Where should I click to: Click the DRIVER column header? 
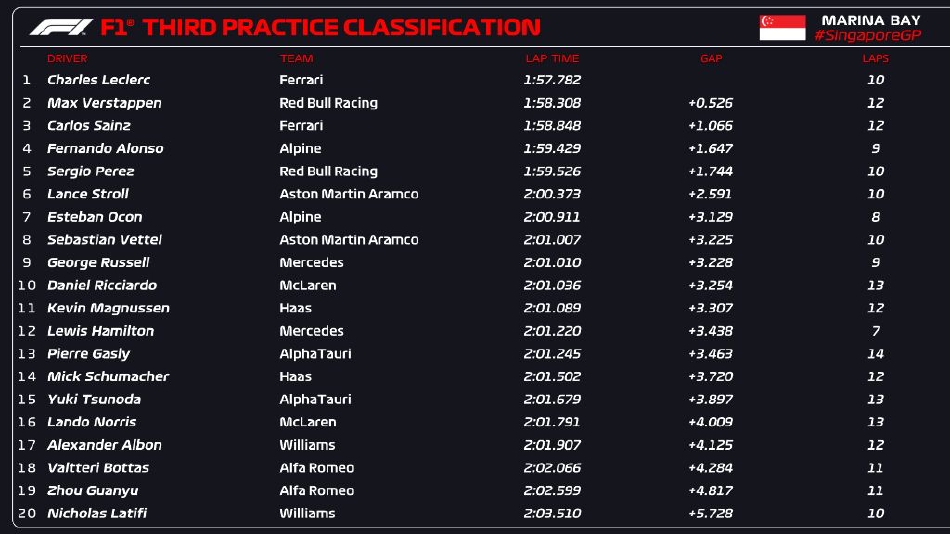tap(67, 59)
